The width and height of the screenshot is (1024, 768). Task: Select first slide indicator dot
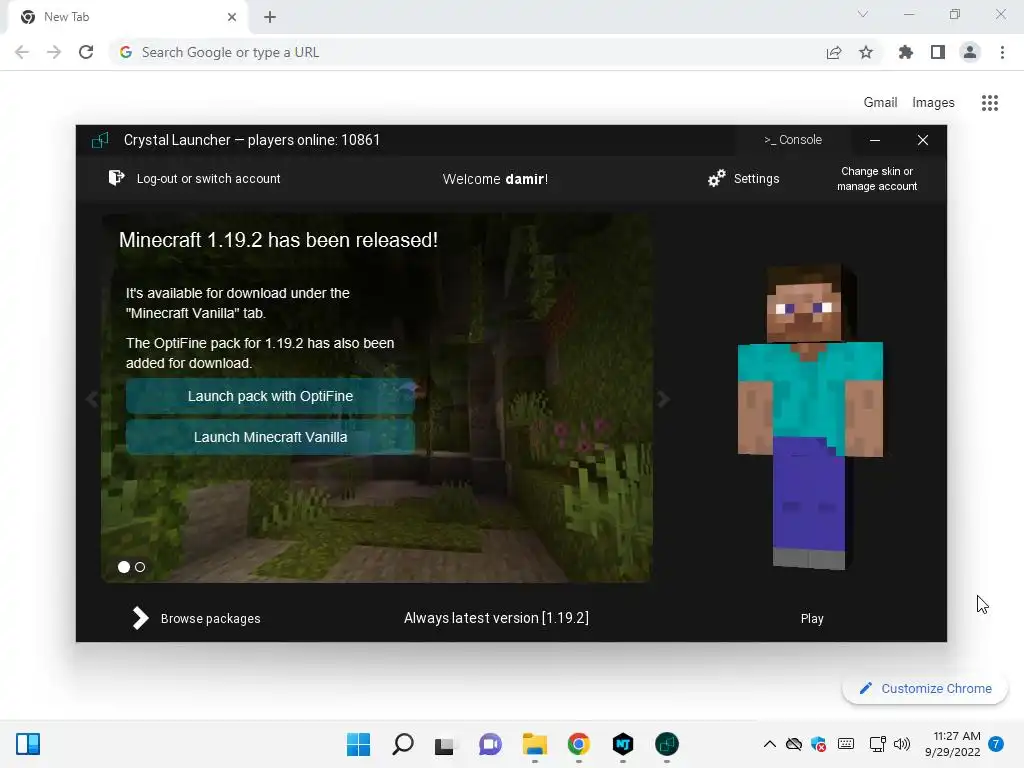click(x=123, y=567)
